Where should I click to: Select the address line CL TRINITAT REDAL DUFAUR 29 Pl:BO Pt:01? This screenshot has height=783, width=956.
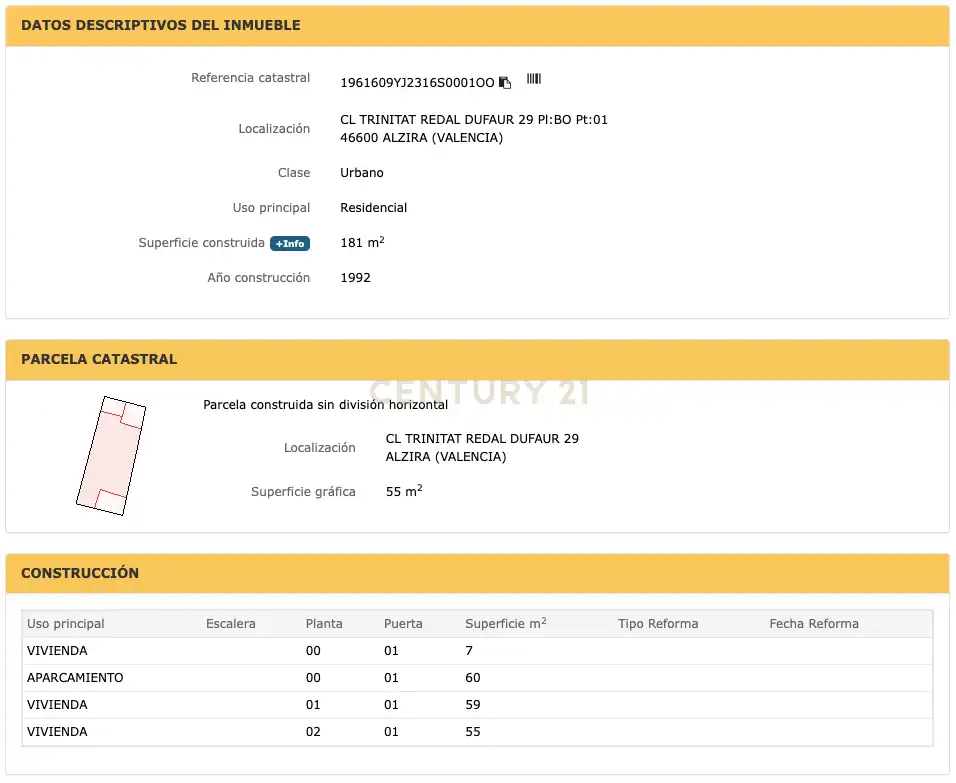point(474,120)
